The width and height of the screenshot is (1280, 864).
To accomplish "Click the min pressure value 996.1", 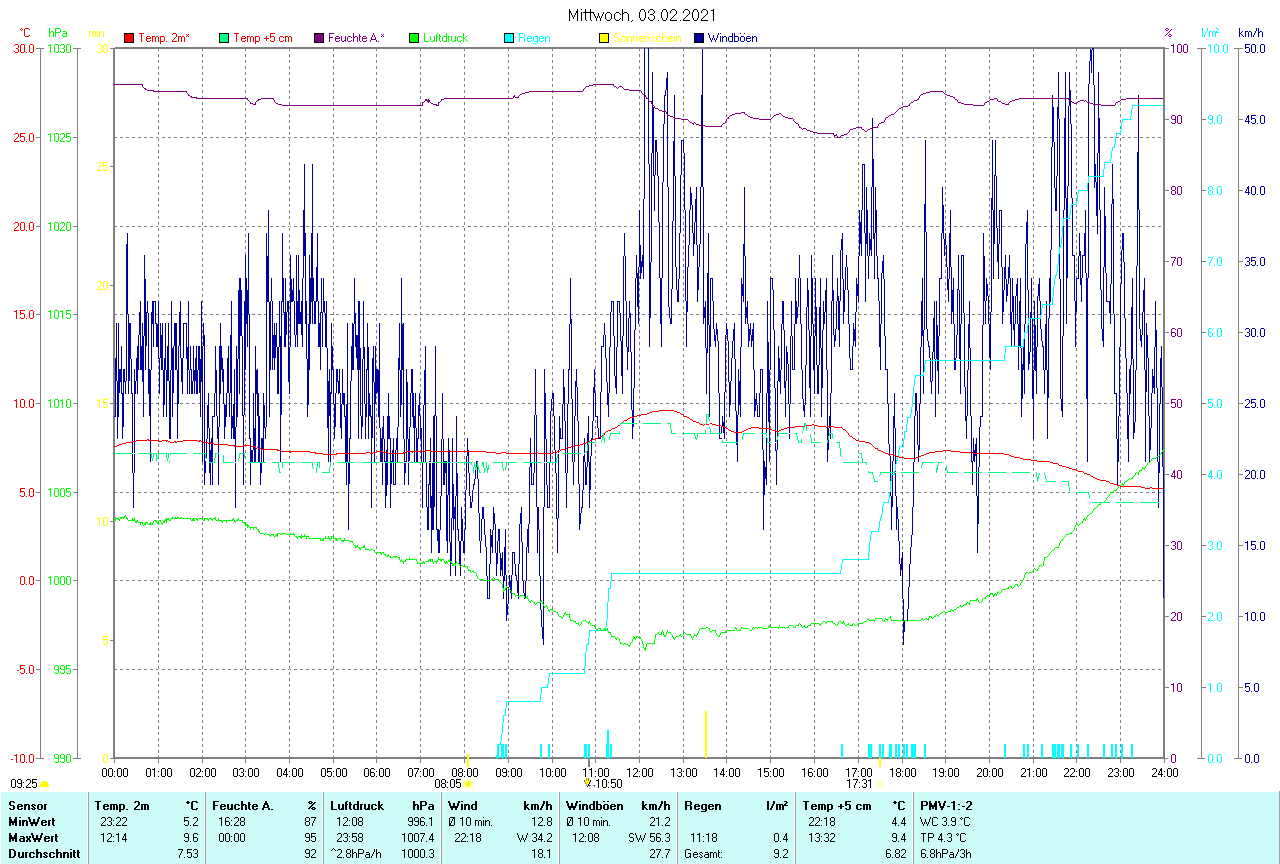I will [x=421, y=822].
